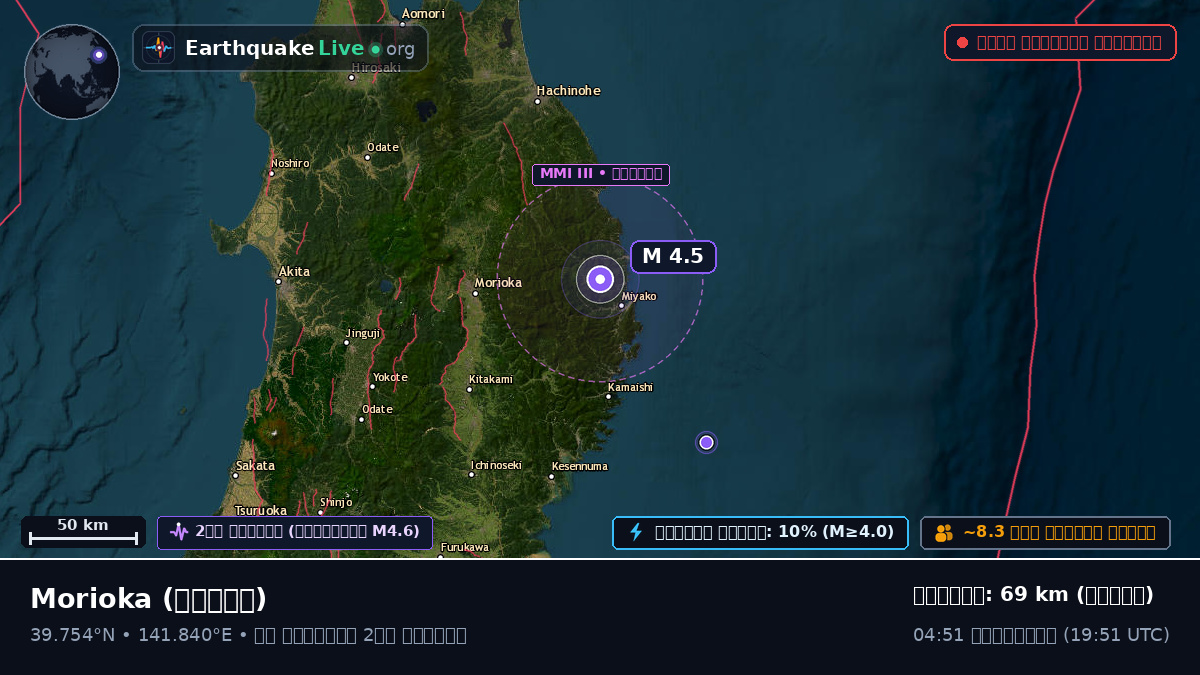
Task: Click the Hirosaki city label
Action: 376,68
